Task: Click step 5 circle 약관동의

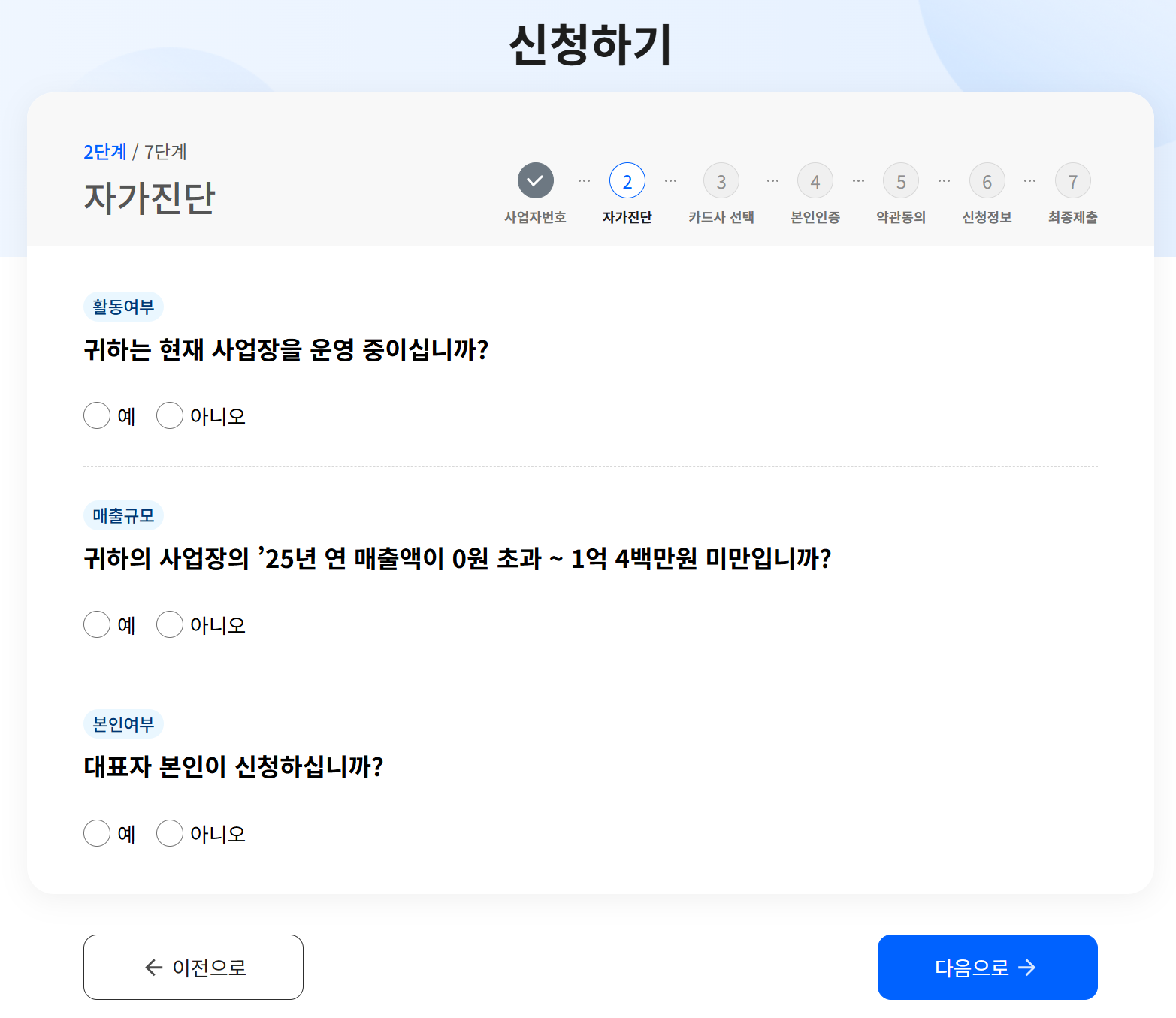Action: [900, 180]
